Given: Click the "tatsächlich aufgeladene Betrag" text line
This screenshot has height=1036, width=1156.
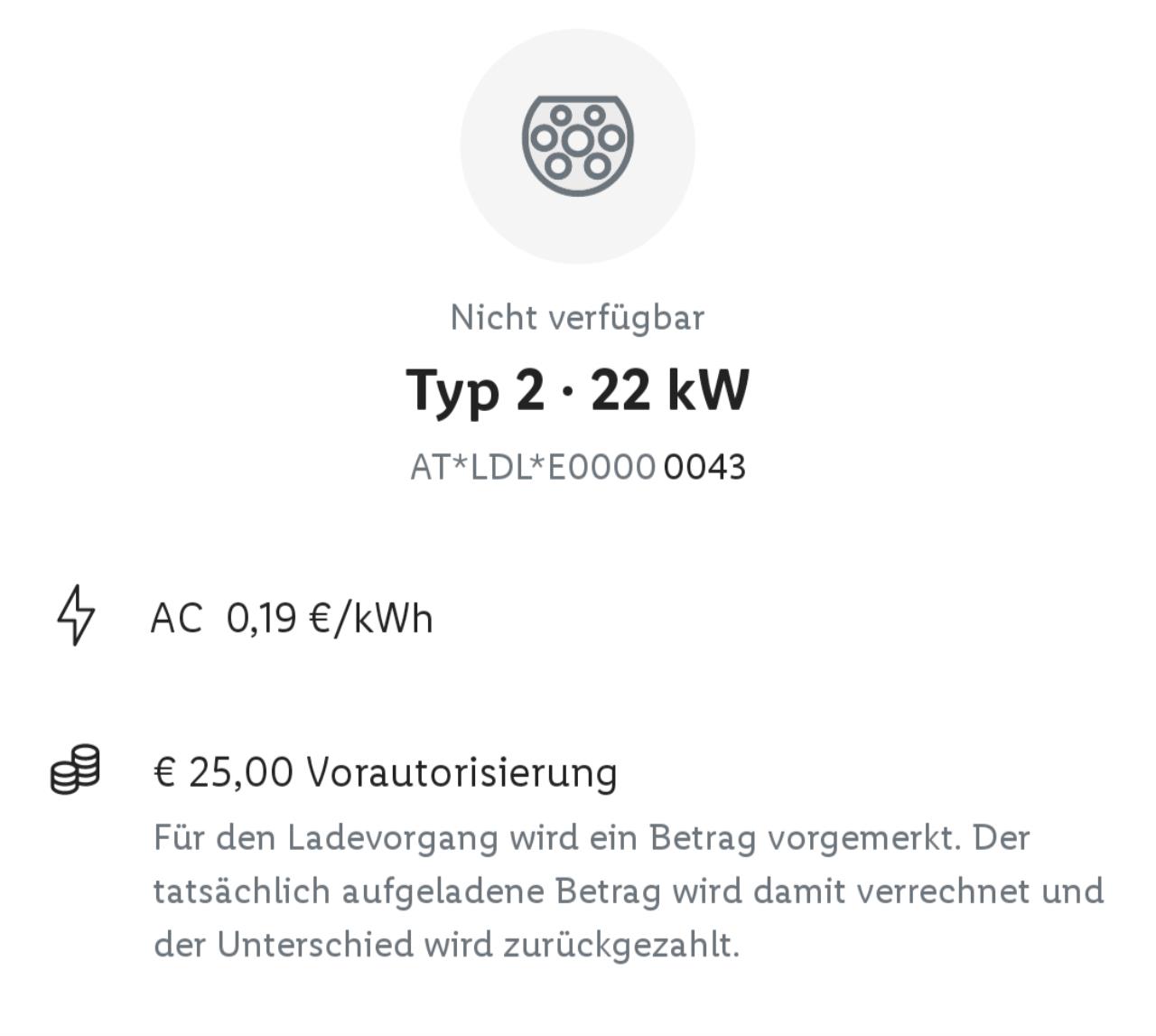Looking at the screenshot, I should [x=456, y=891].
